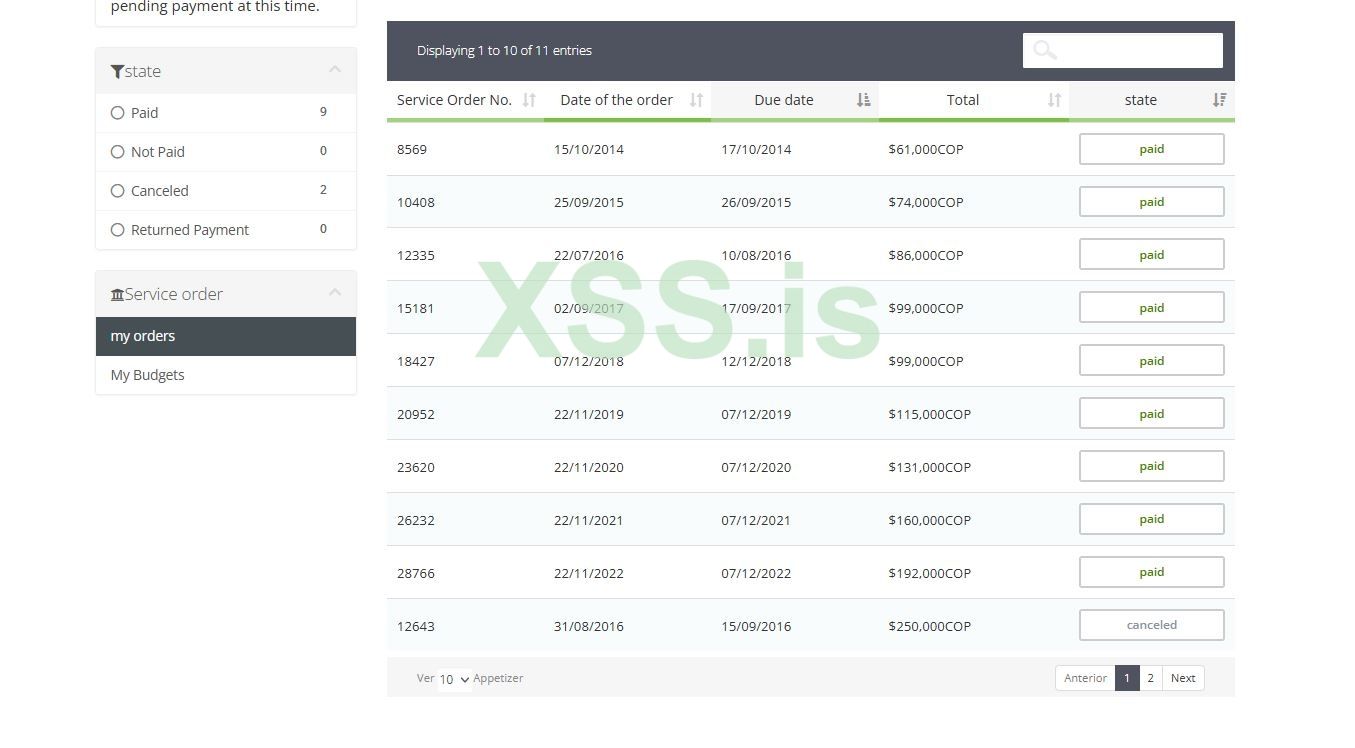
Task: Click the total $131,000COP
Action: point(930,468)
